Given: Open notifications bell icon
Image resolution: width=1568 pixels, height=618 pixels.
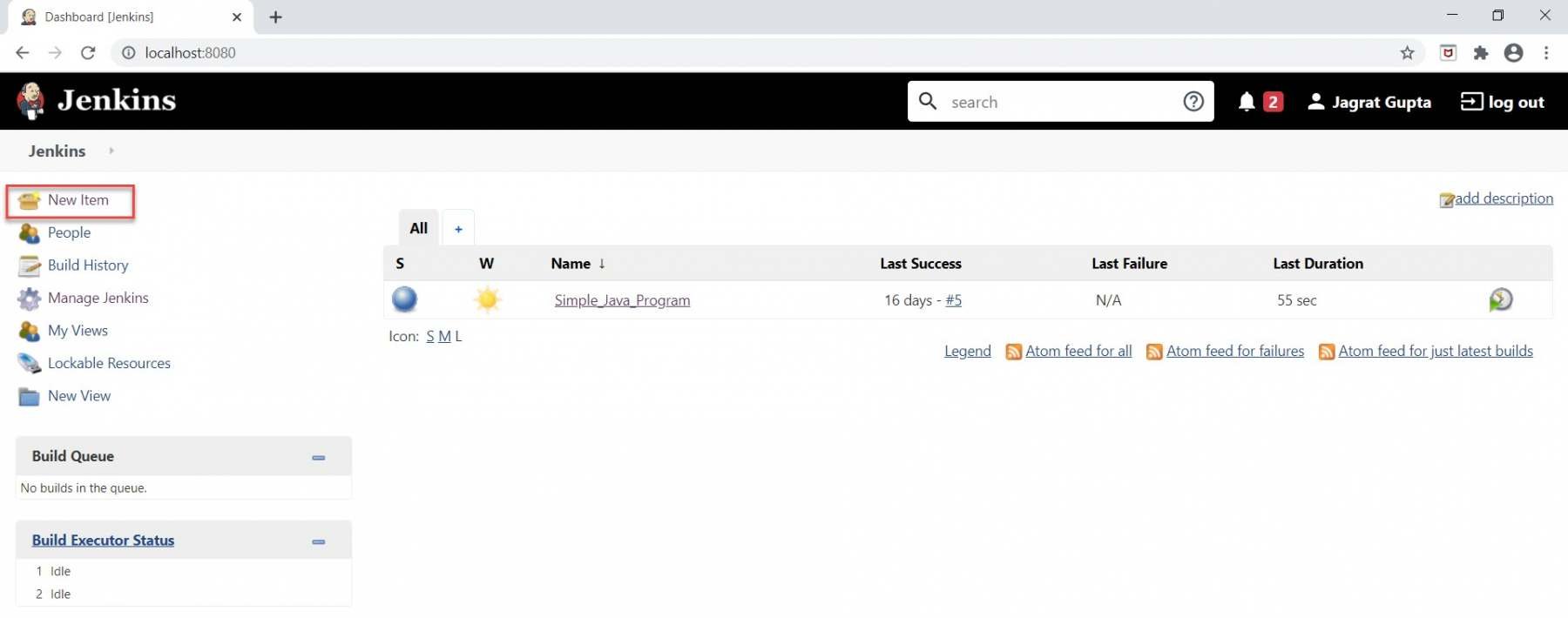Looking at the screenshot, I should 1247,102.
